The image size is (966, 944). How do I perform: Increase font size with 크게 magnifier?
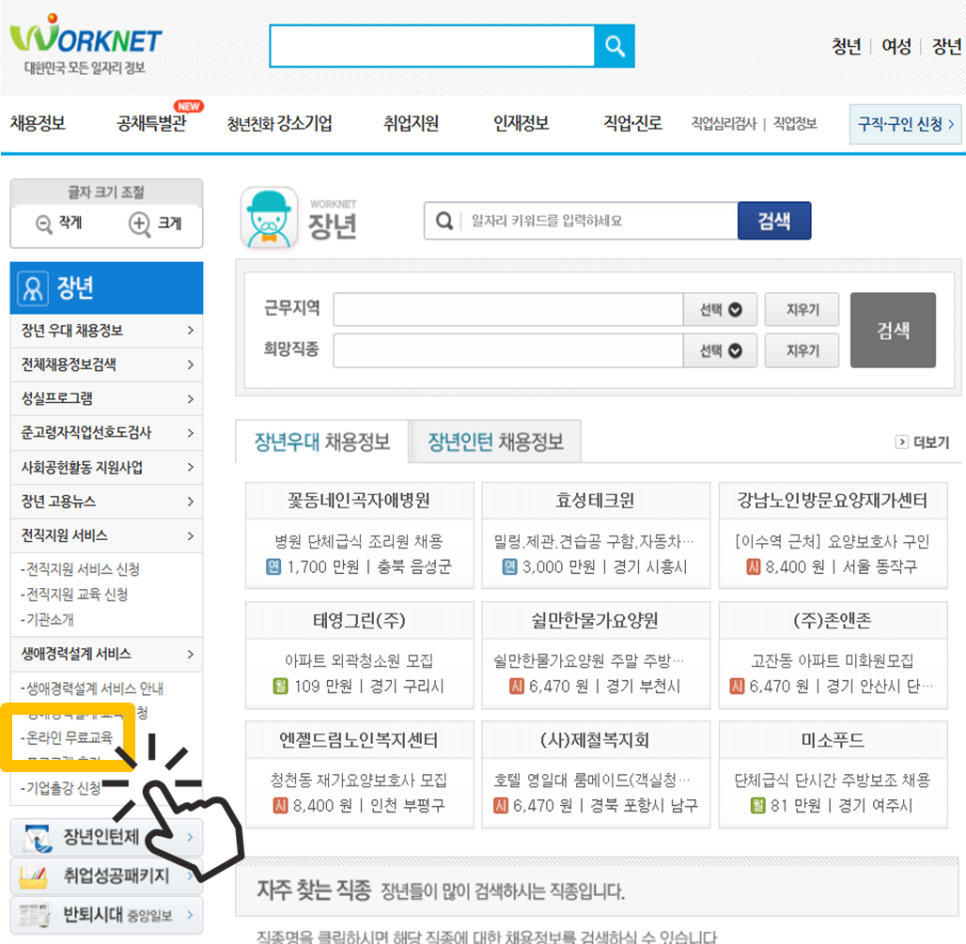pyautogui.click(x=139, y=224)
